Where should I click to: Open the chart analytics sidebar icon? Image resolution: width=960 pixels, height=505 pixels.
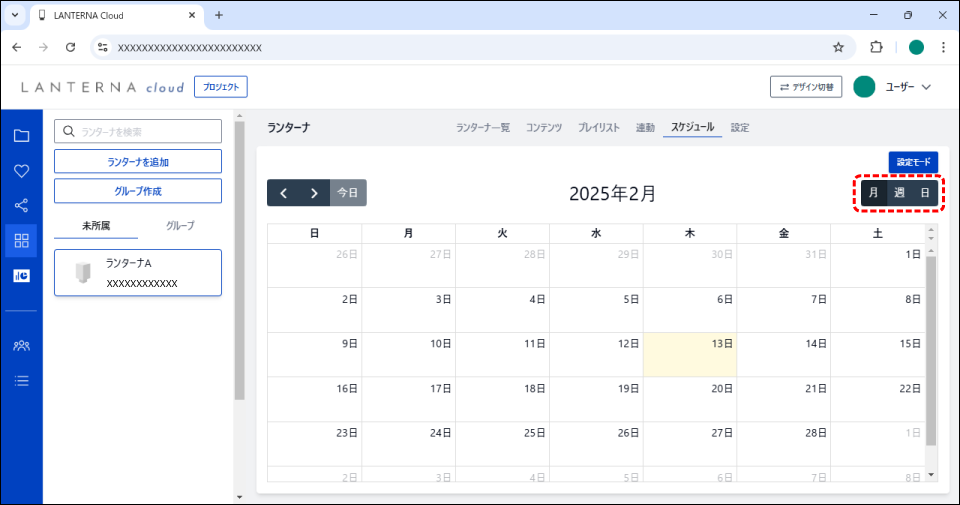[x=21, y=275]
